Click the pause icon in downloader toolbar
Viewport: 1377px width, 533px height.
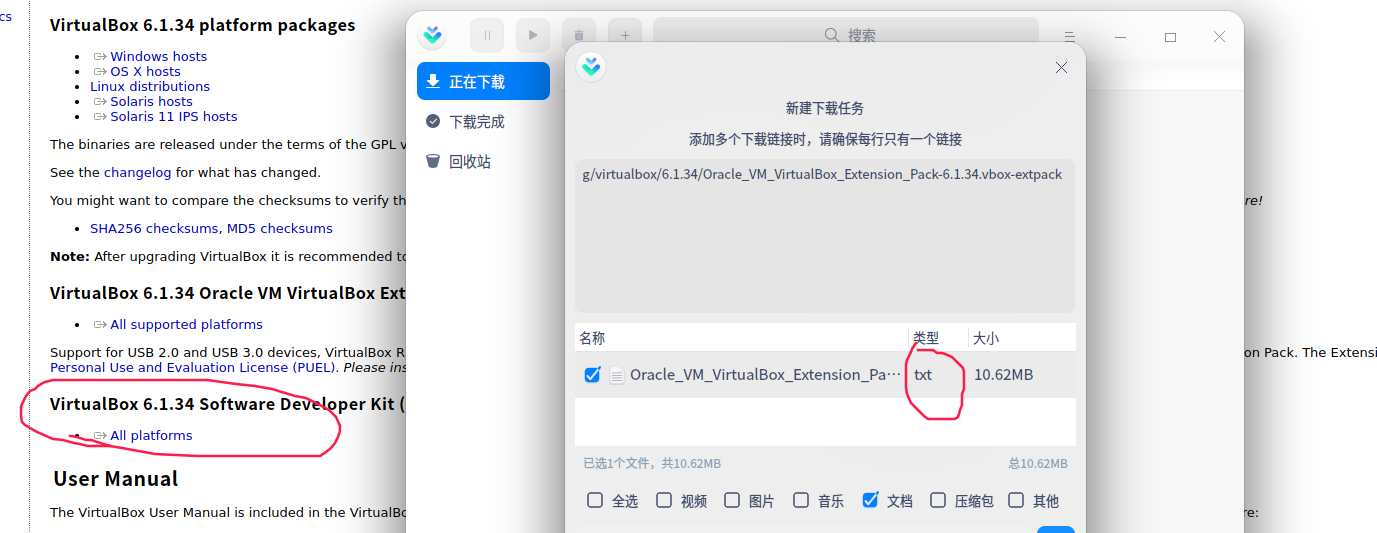tap(487, 35)
